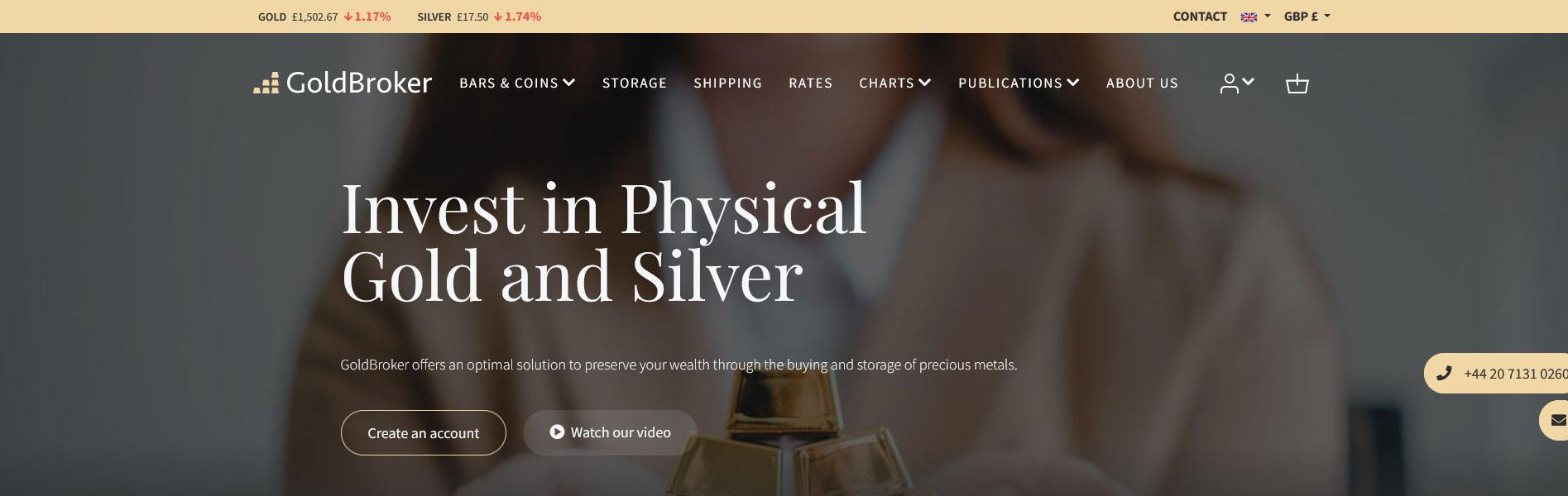Click the gold price down arrow indicator
Viewport: 1568px width, 496px height.
coord(348,17)
